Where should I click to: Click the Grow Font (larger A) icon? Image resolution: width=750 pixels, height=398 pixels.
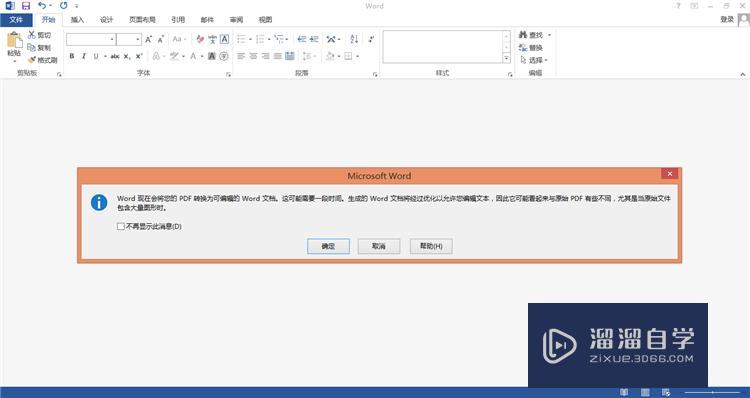tap(148, 39)
